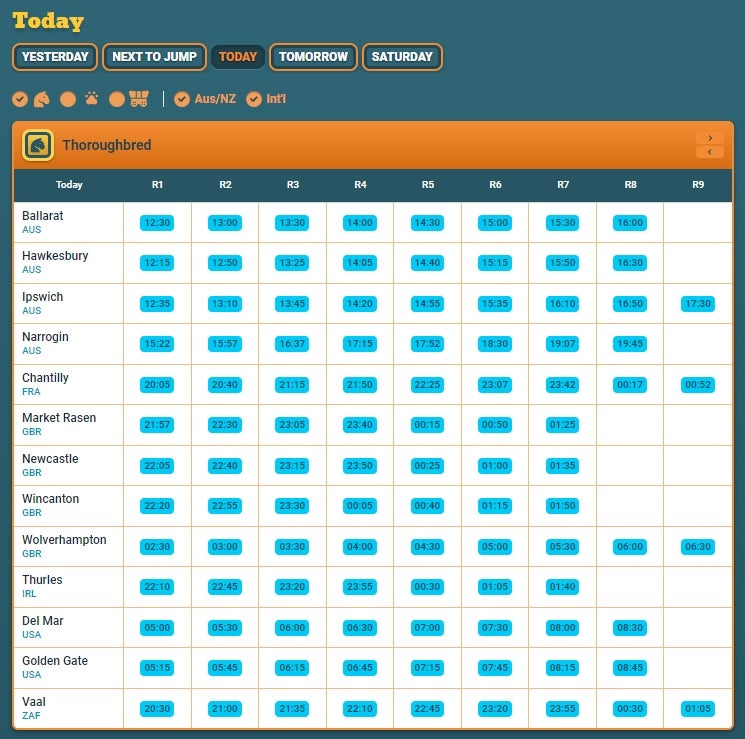
Task: Click the Market Rasen meeting name
Action: click(x=59, y=418)
